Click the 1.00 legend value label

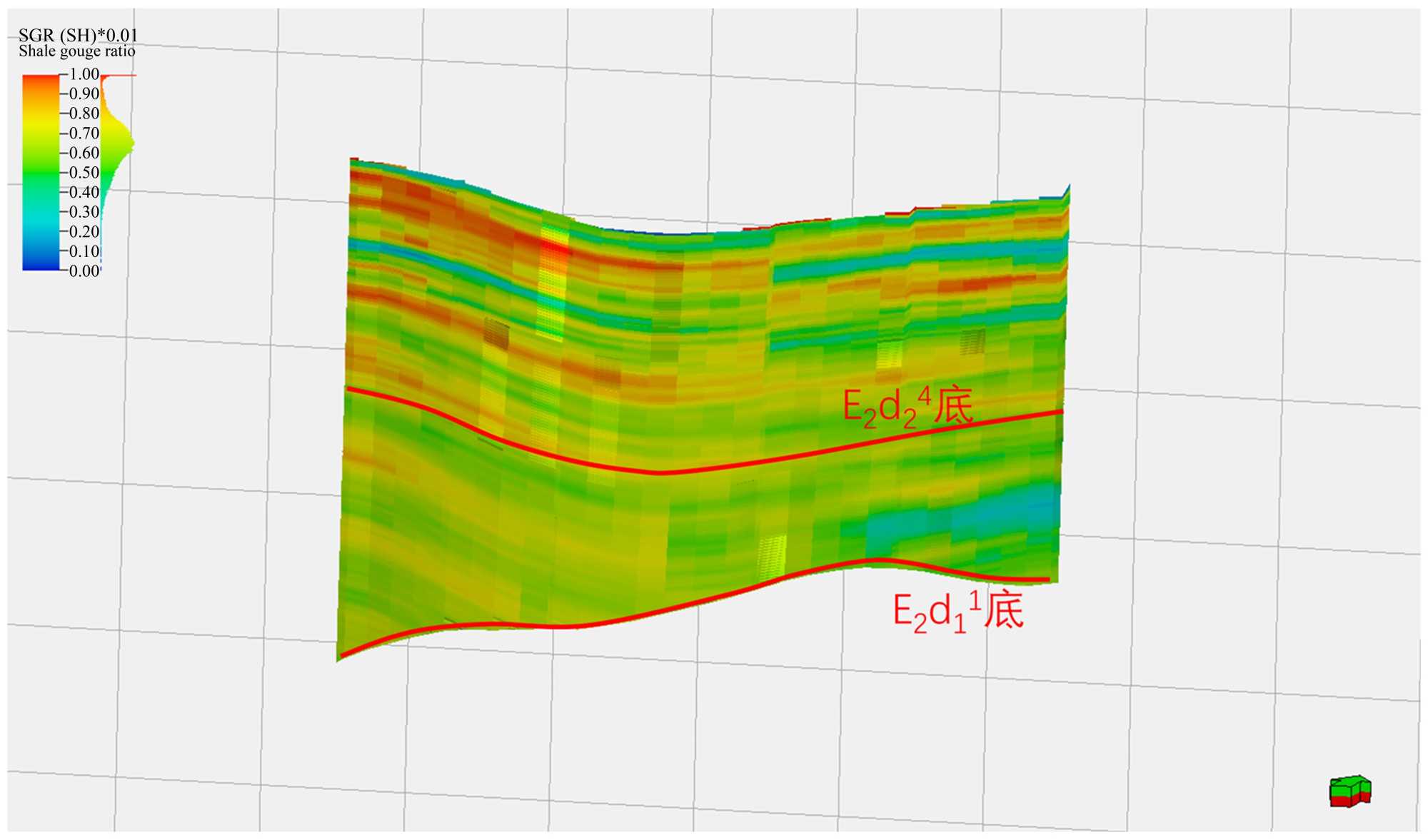[x=84, y=74]
